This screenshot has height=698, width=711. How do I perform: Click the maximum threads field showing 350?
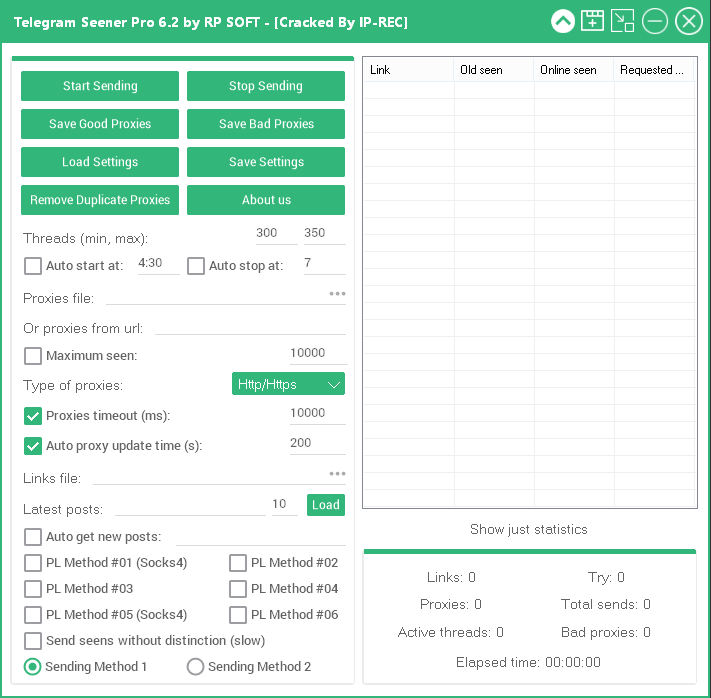324,234
